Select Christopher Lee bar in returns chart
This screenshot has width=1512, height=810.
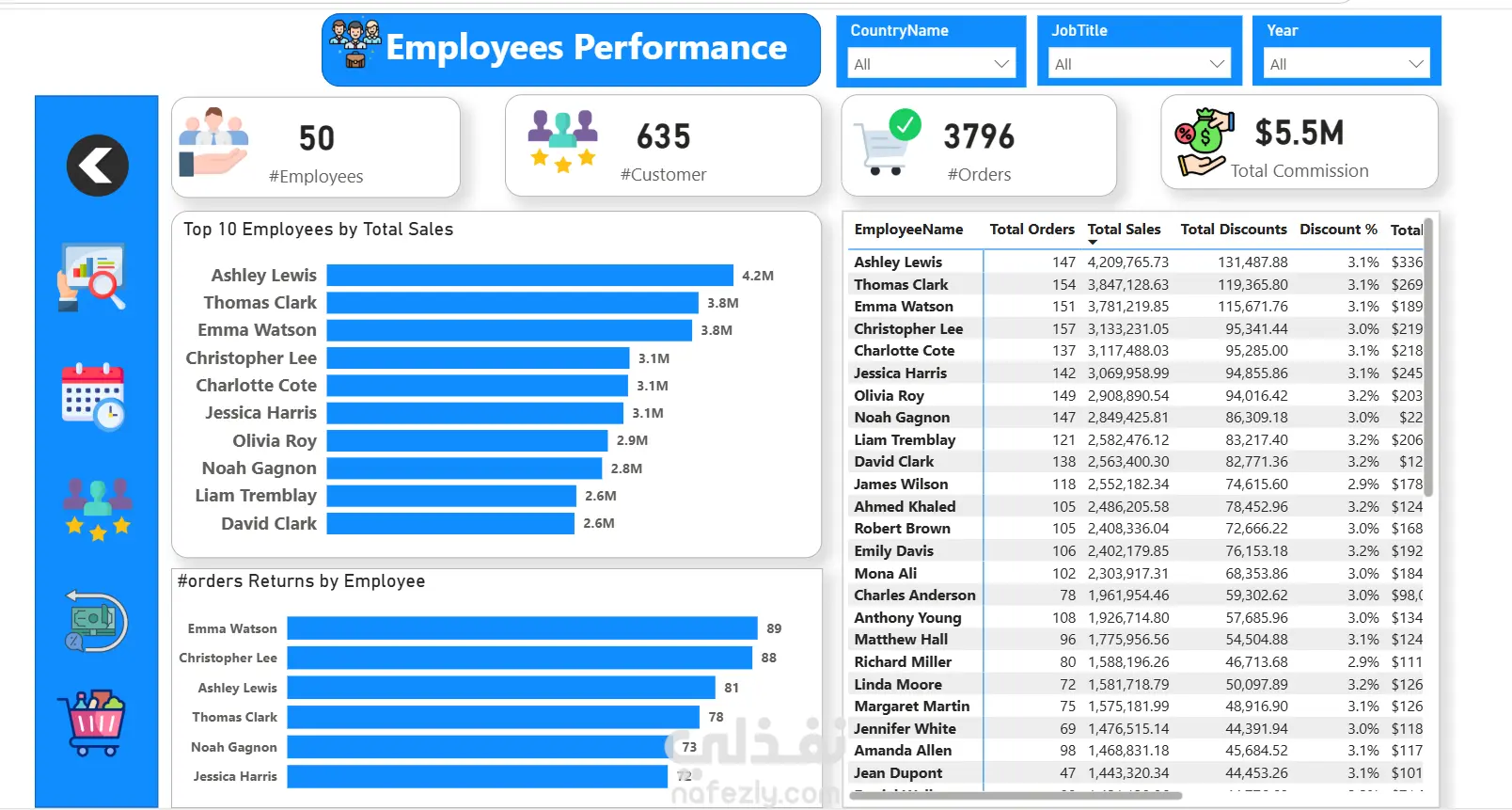[x=520, y=658]
